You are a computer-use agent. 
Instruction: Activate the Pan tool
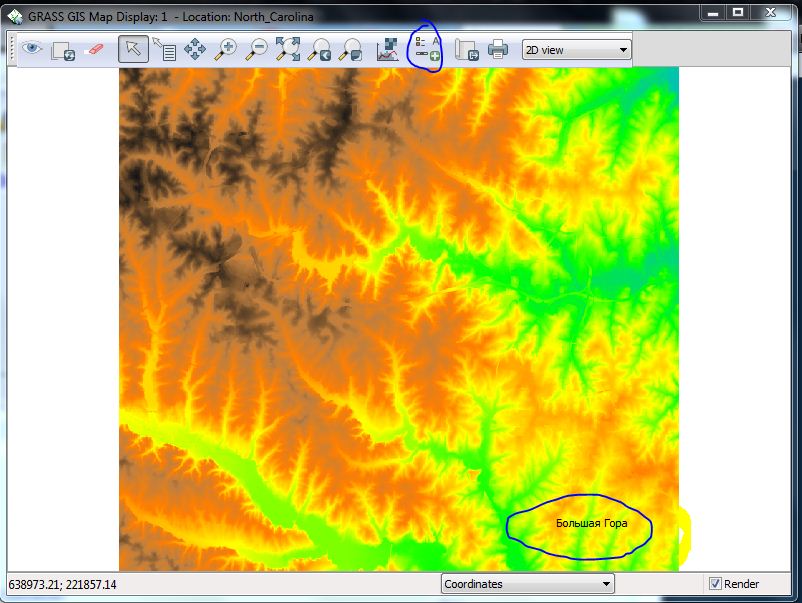(194, 48)
